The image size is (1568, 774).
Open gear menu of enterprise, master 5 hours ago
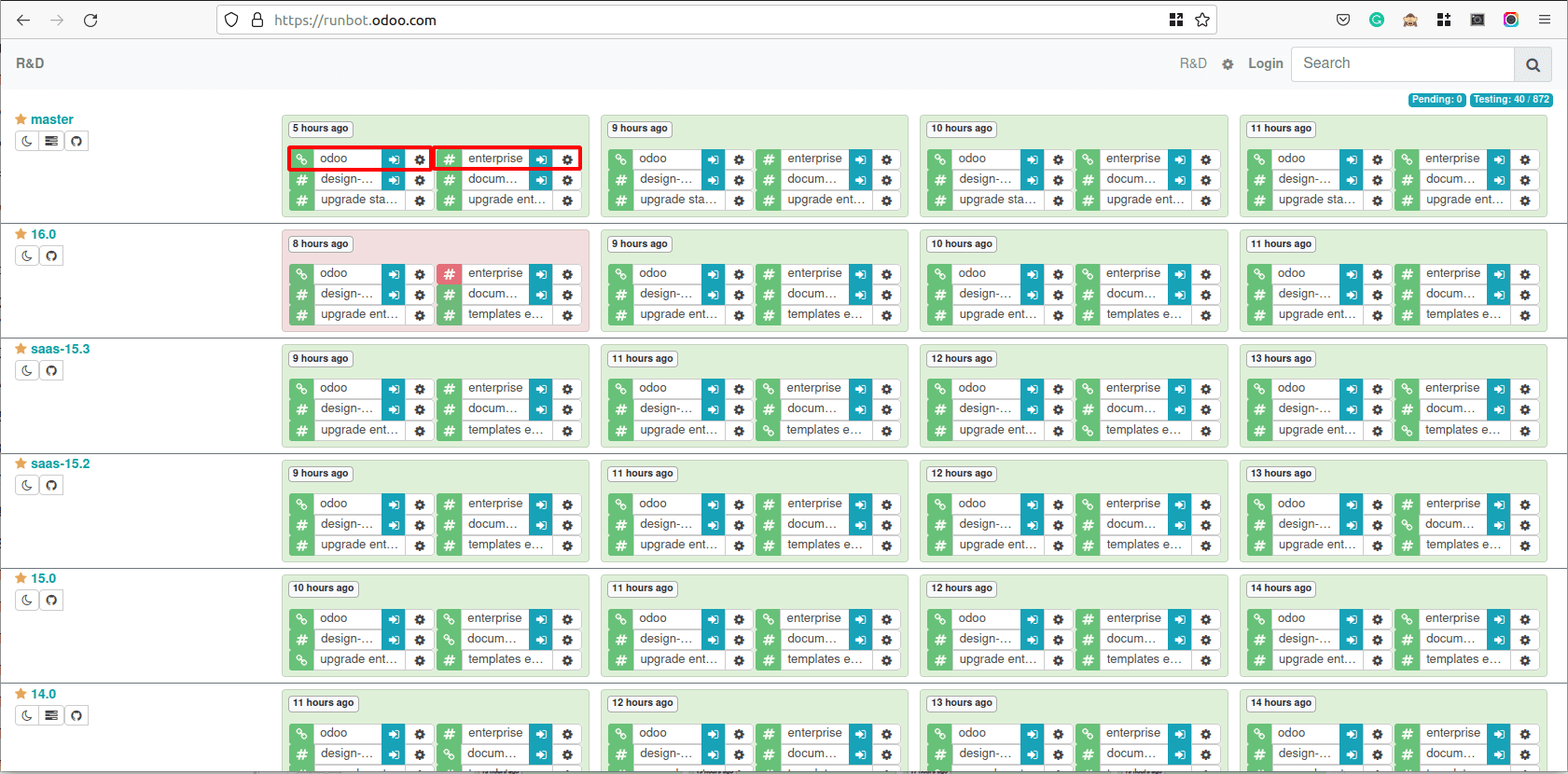pos(567,159)
